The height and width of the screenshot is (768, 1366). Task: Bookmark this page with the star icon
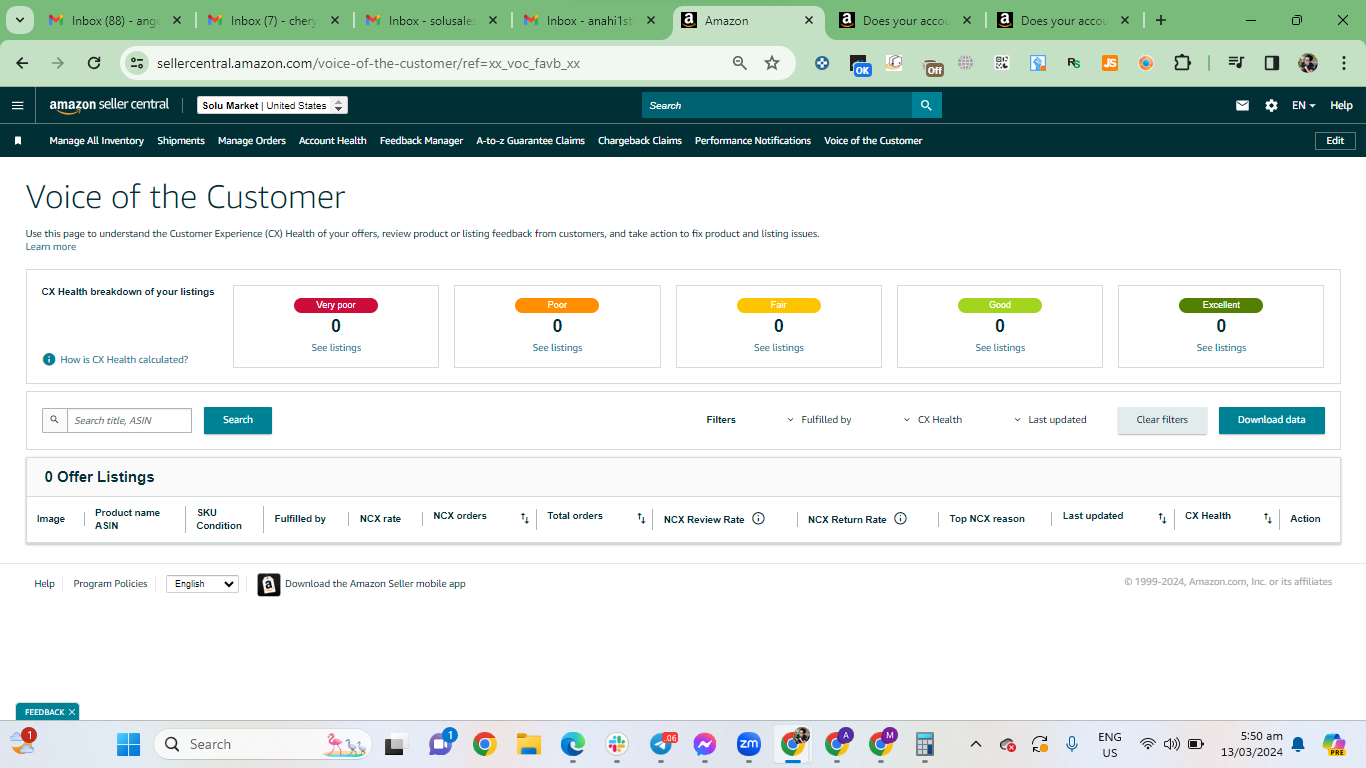point(772,63)
